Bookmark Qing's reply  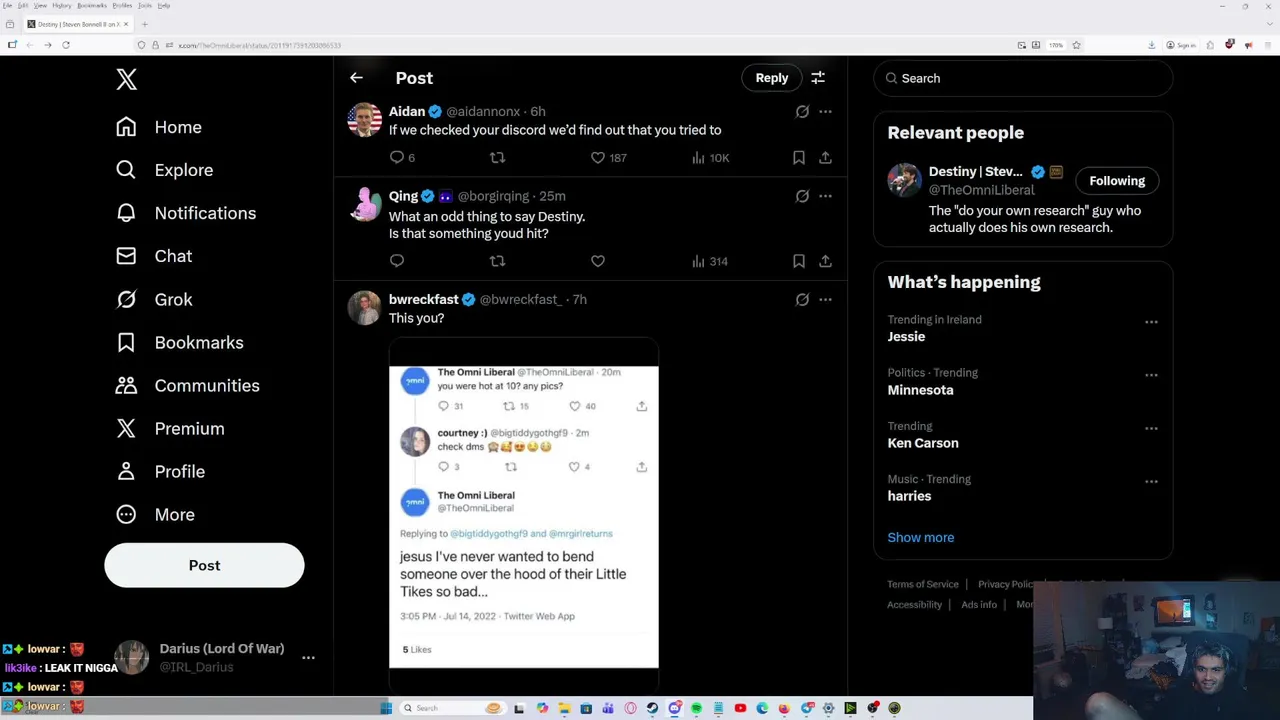pos(798,261)
